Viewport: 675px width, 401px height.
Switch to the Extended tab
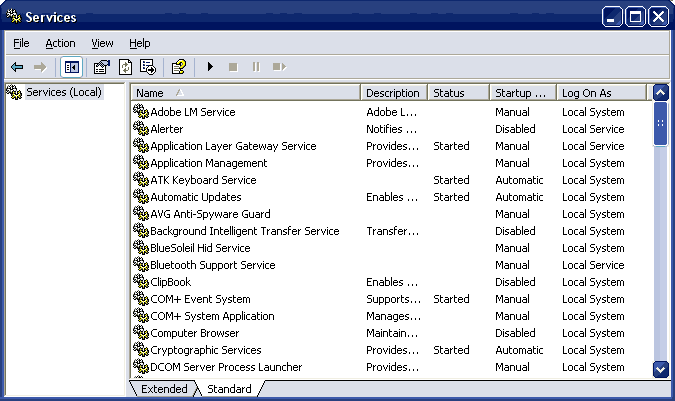pos(164,389)
